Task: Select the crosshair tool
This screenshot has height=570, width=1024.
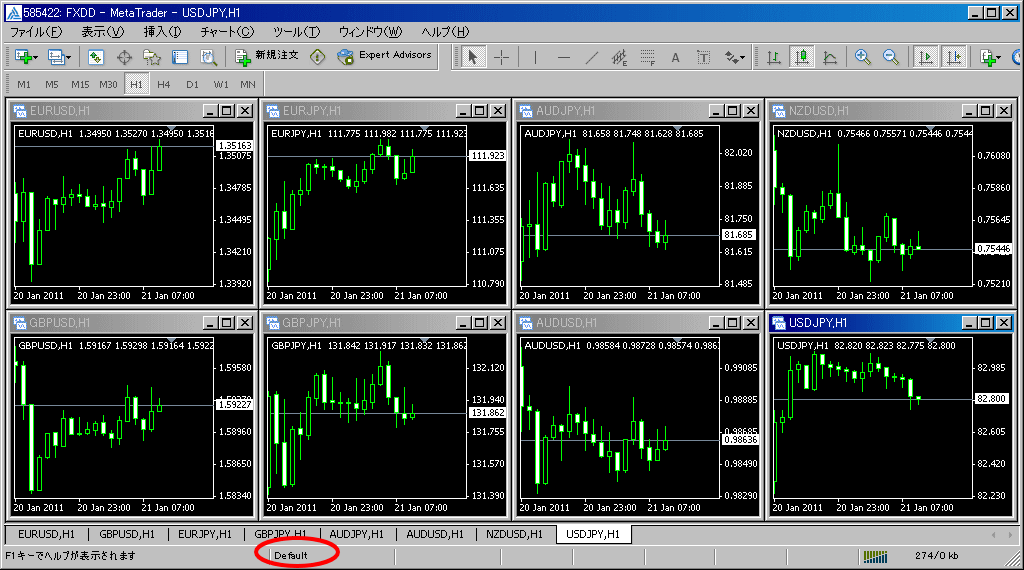Action: (502, 57)
